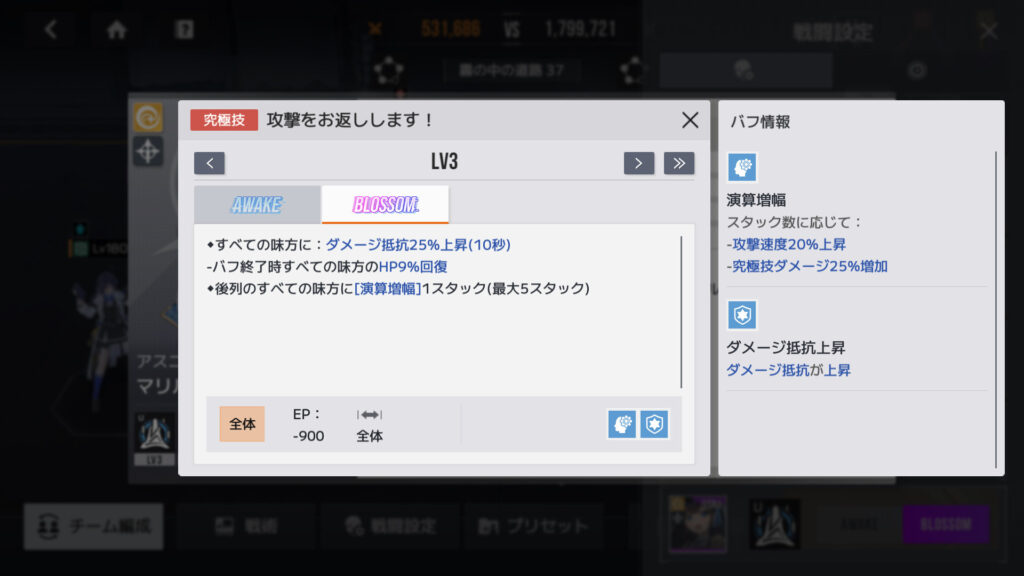Toggle the purple BLOSSOM button at bottom right
Screen dimensions: 1024x576
(946, 524)
